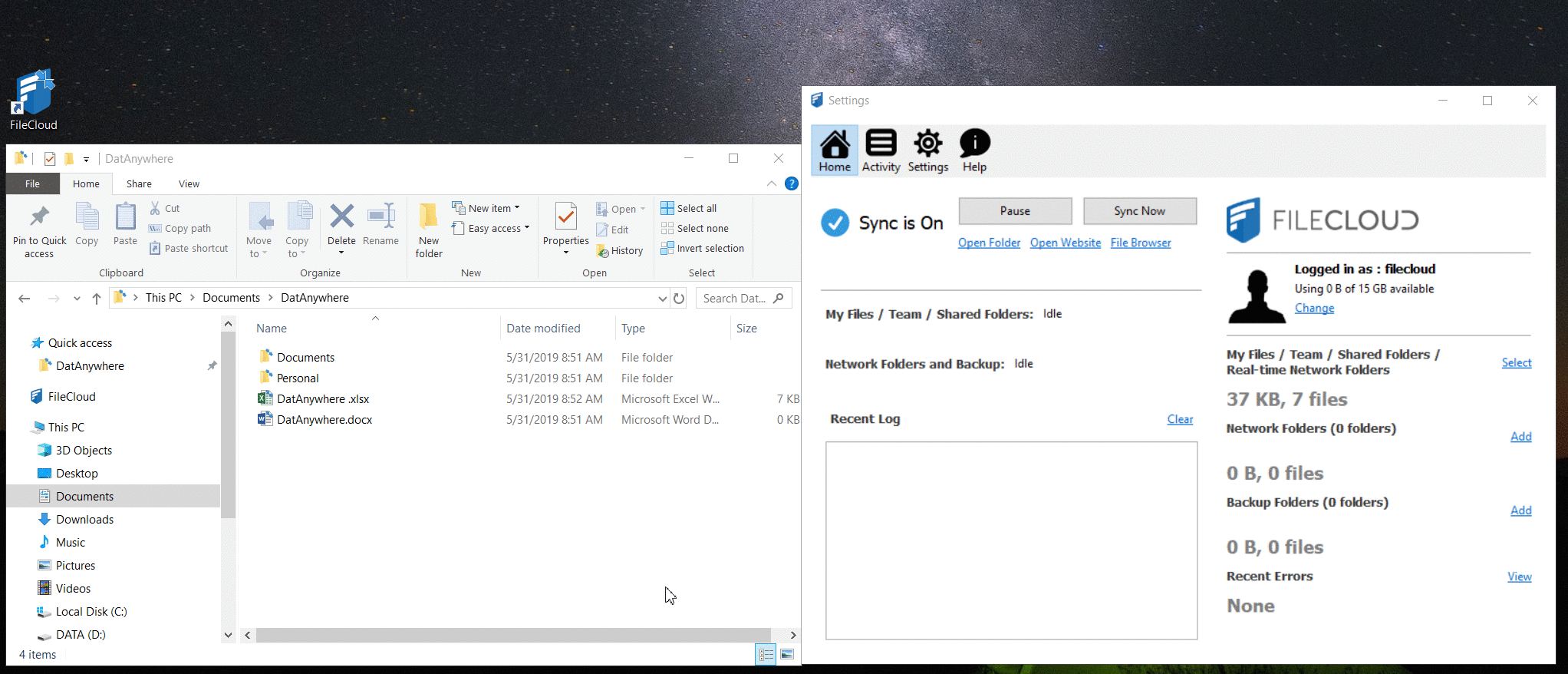Open the Easy access dropdown
The image size is (1568, 674).
491,228
